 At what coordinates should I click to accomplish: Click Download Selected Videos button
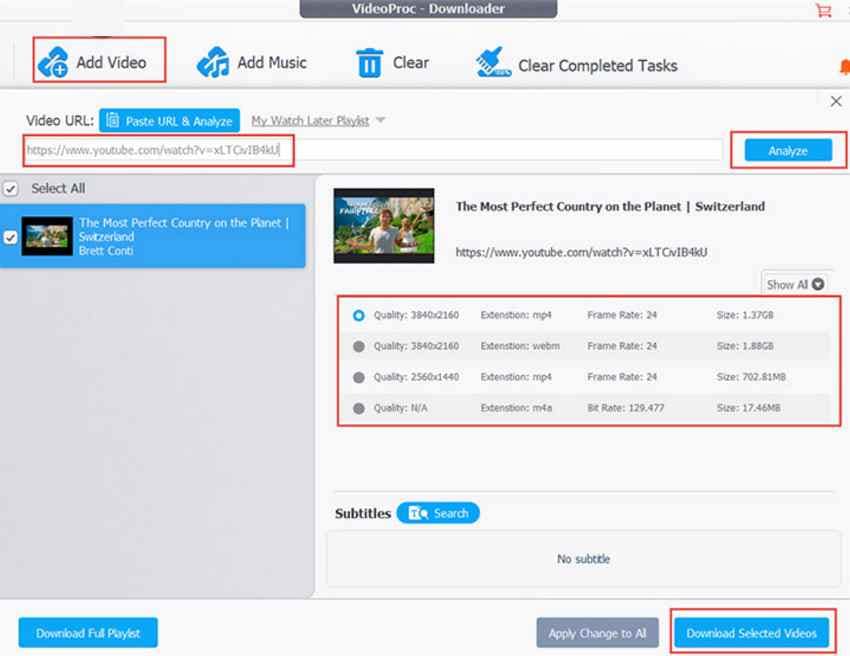pyautogui.click(x=751, y=633)
